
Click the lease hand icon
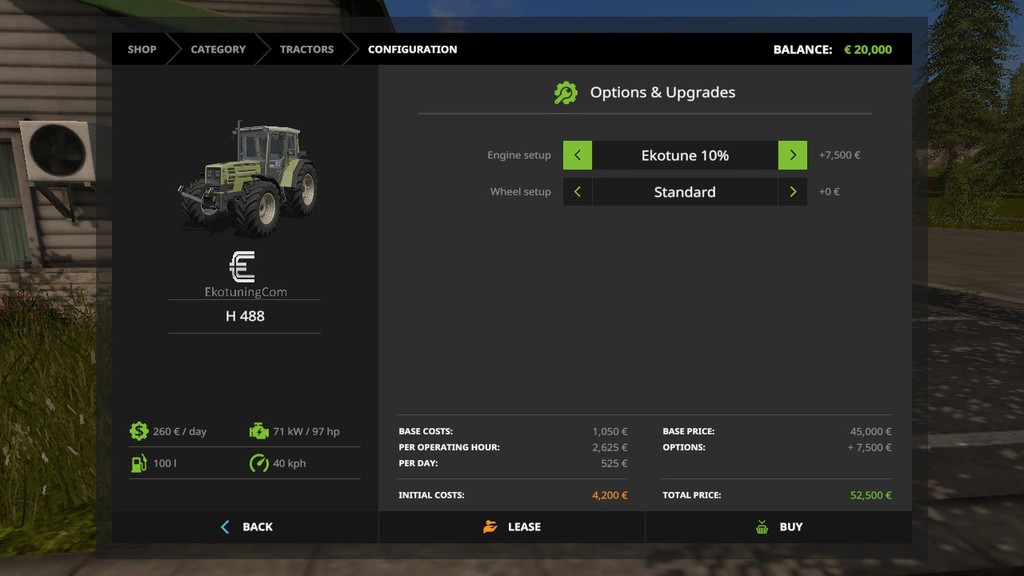490,527
